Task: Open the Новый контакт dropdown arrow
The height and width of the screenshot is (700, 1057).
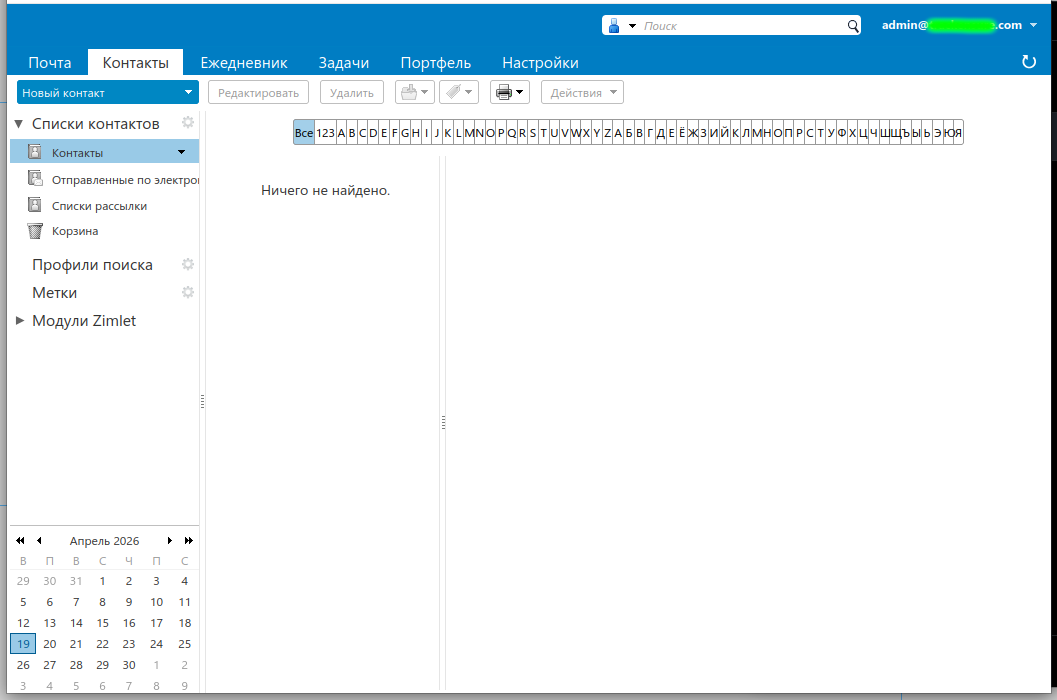Action: pyautogui.click(x=188, y=92)
